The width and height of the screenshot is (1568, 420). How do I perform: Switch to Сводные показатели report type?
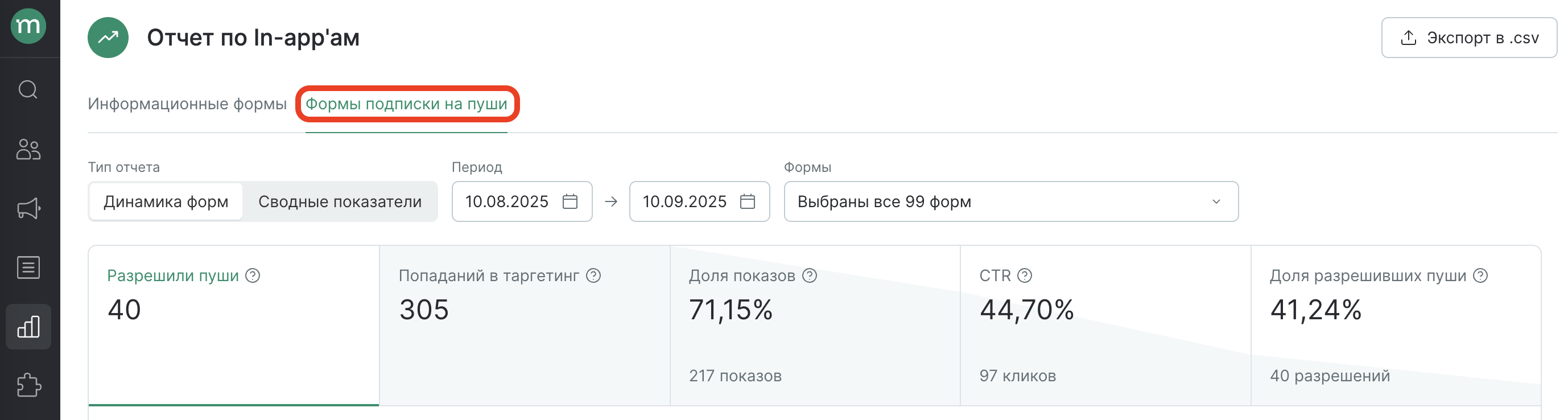pos(340,201)
